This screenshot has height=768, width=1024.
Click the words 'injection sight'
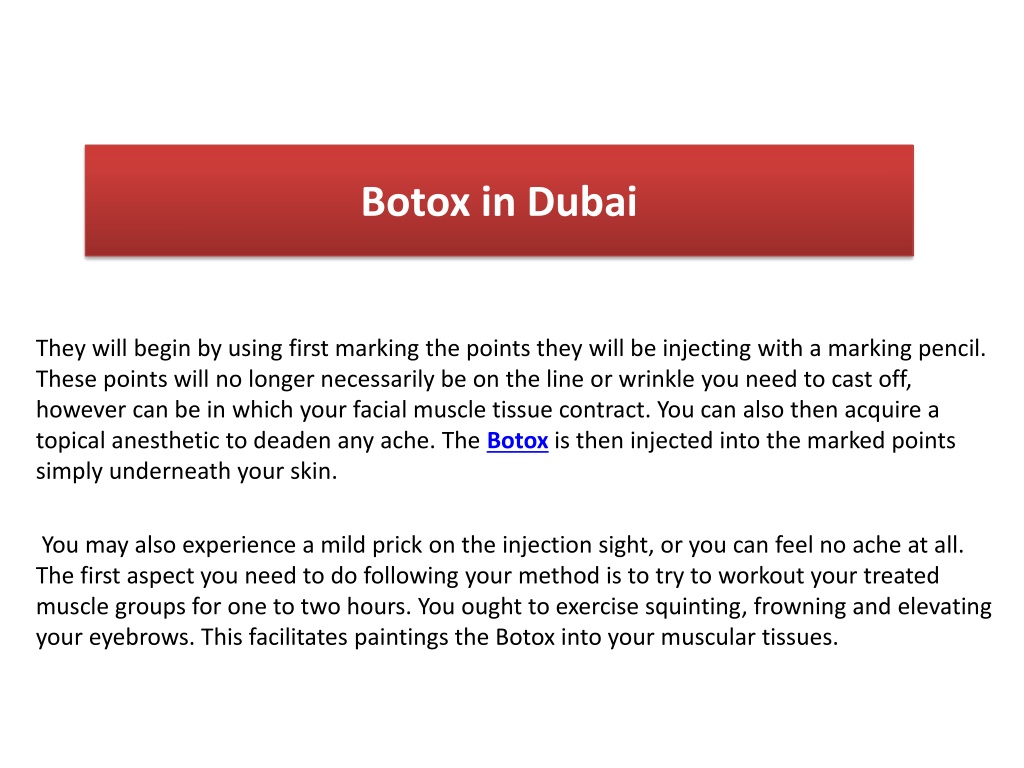[x=577, y=546]
